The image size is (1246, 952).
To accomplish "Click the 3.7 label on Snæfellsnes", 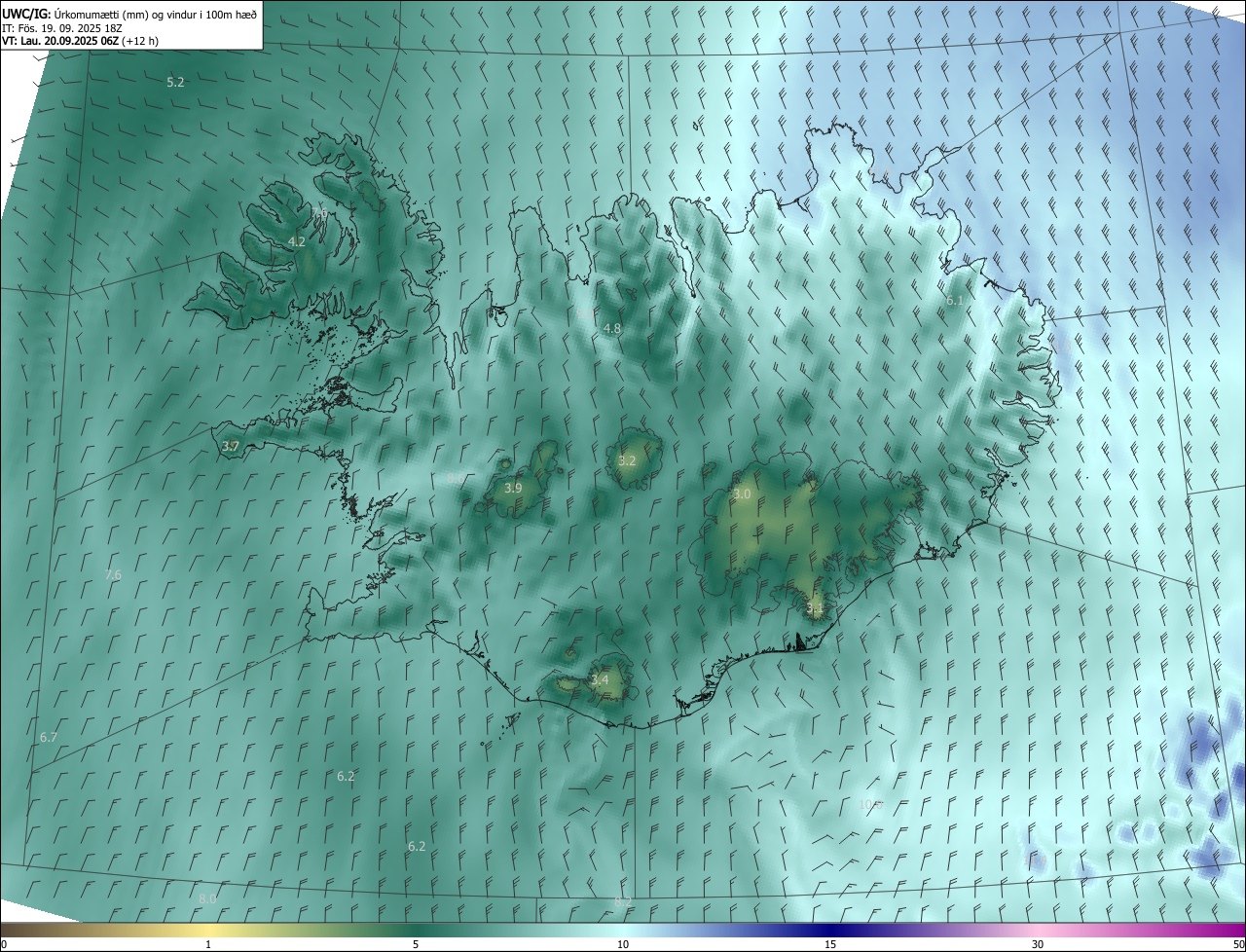I will coord(231,446).
